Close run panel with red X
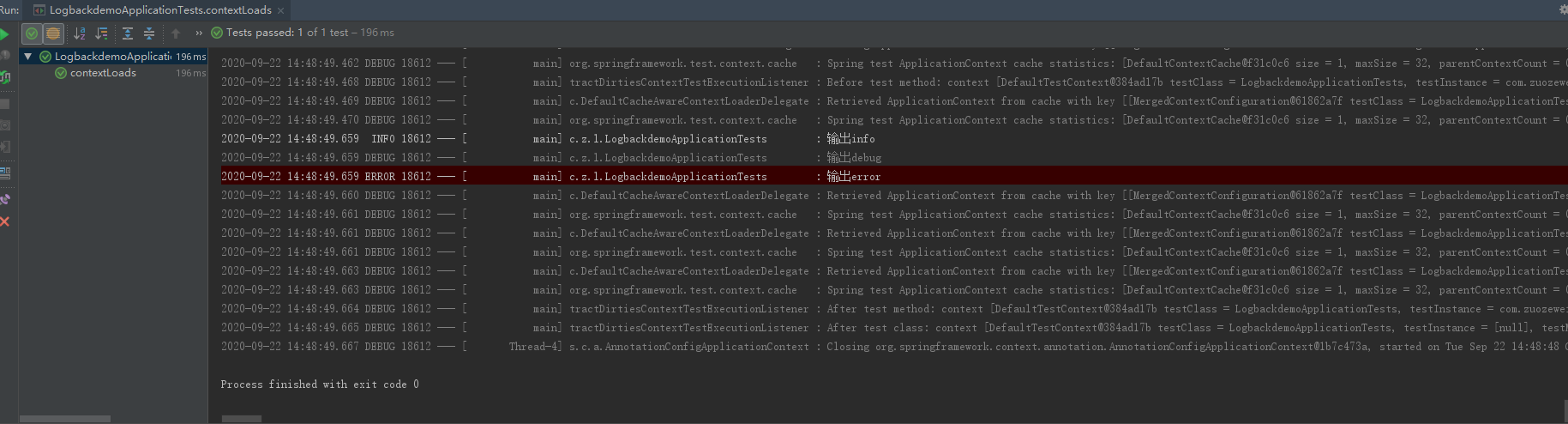1568x424 pixels. (4, 221)
